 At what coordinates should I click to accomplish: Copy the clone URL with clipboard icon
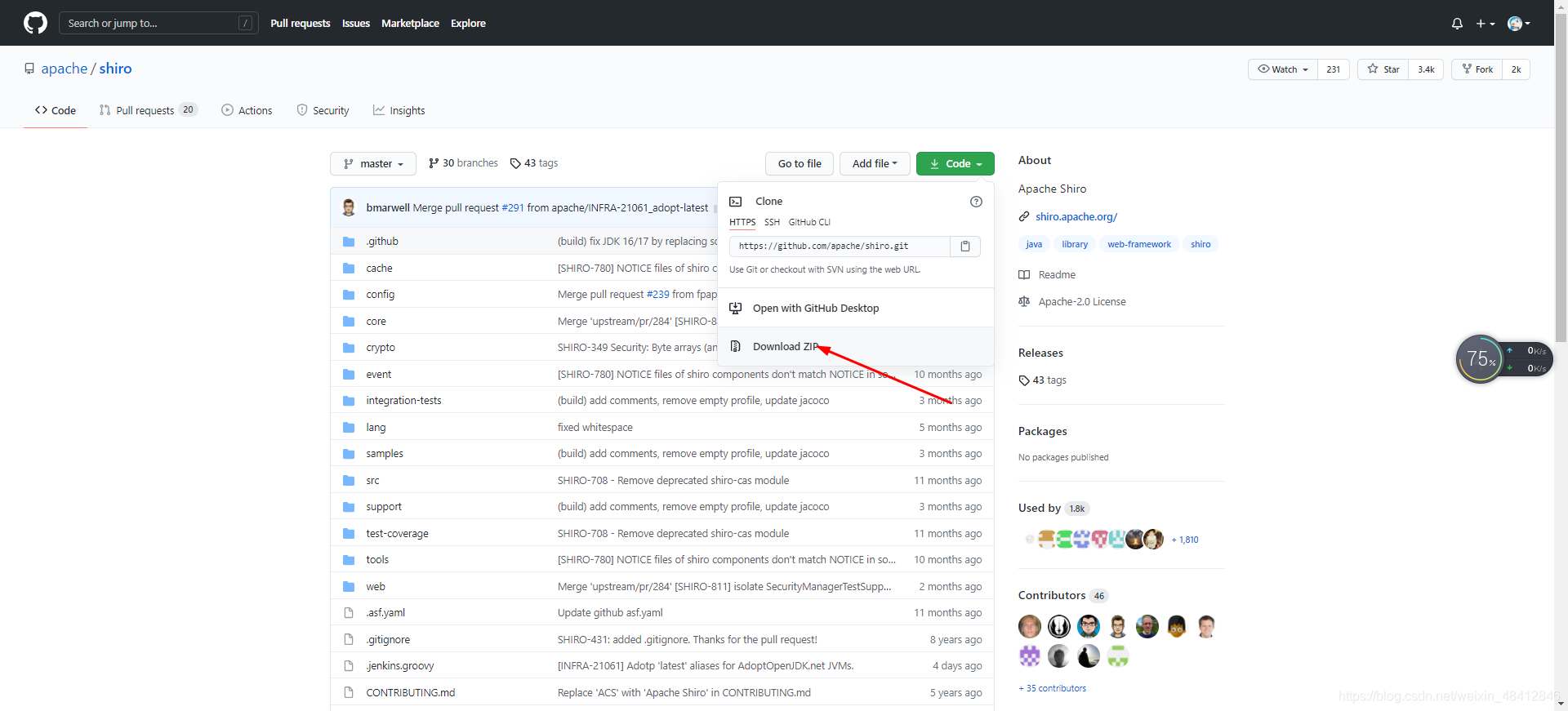pyautogui.click(x=965, y=246)
